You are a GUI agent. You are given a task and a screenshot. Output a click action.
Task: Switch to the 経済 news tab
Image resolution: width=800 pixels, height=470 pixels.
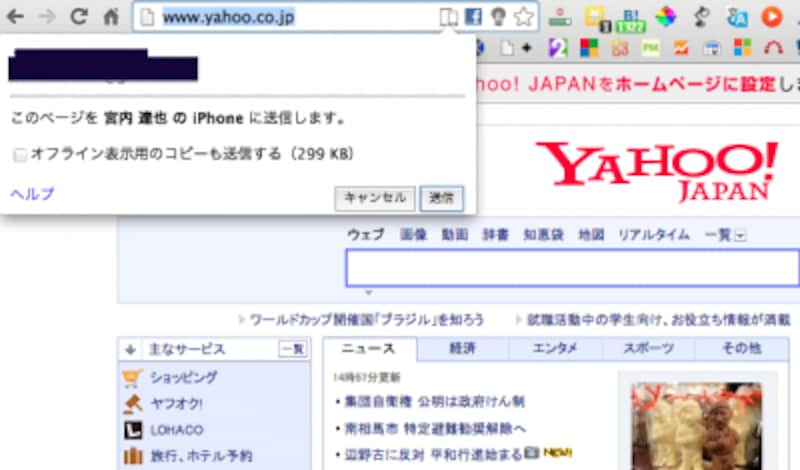462,349
